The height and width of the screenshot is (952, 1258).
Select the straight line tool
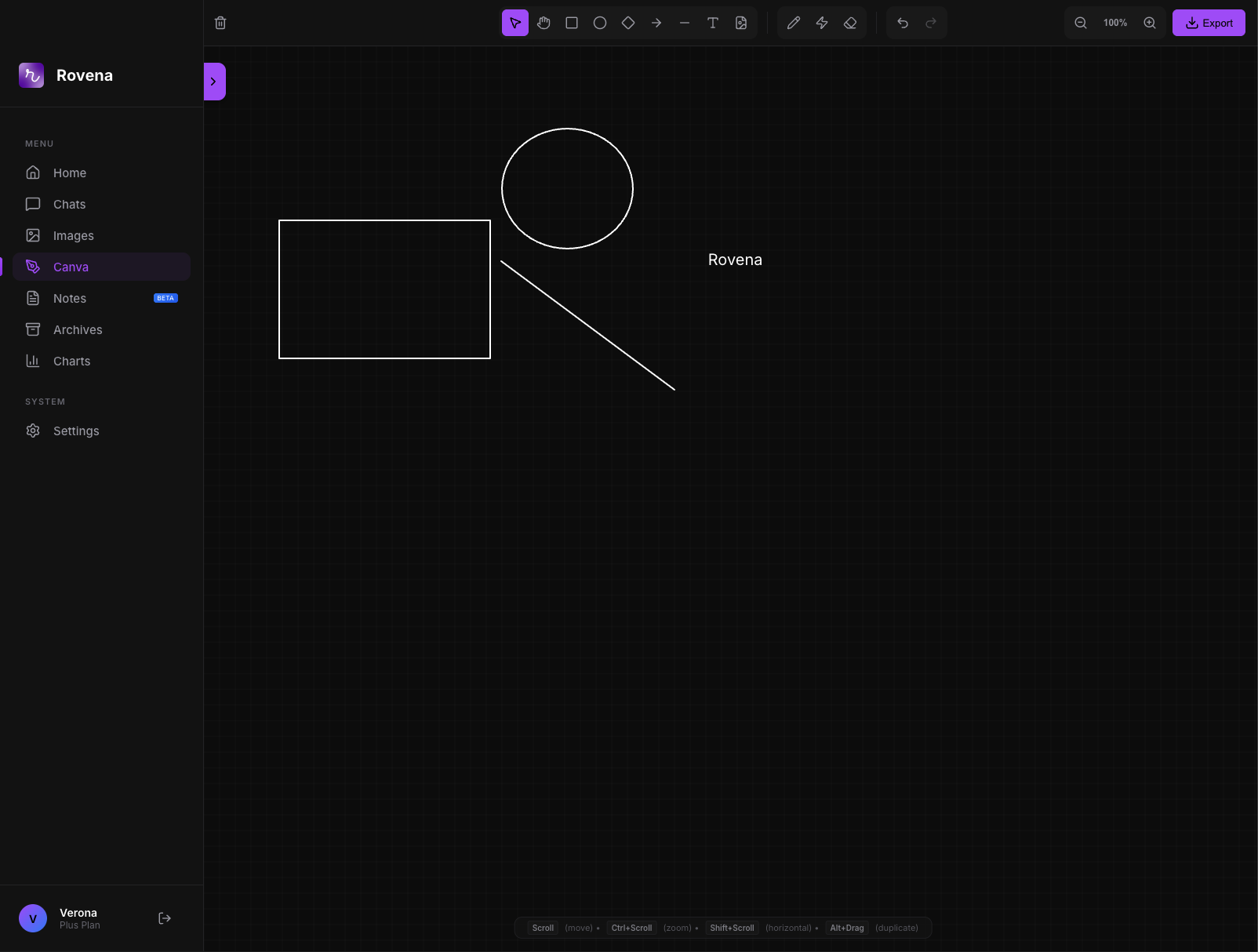click(x=685, y=23)
